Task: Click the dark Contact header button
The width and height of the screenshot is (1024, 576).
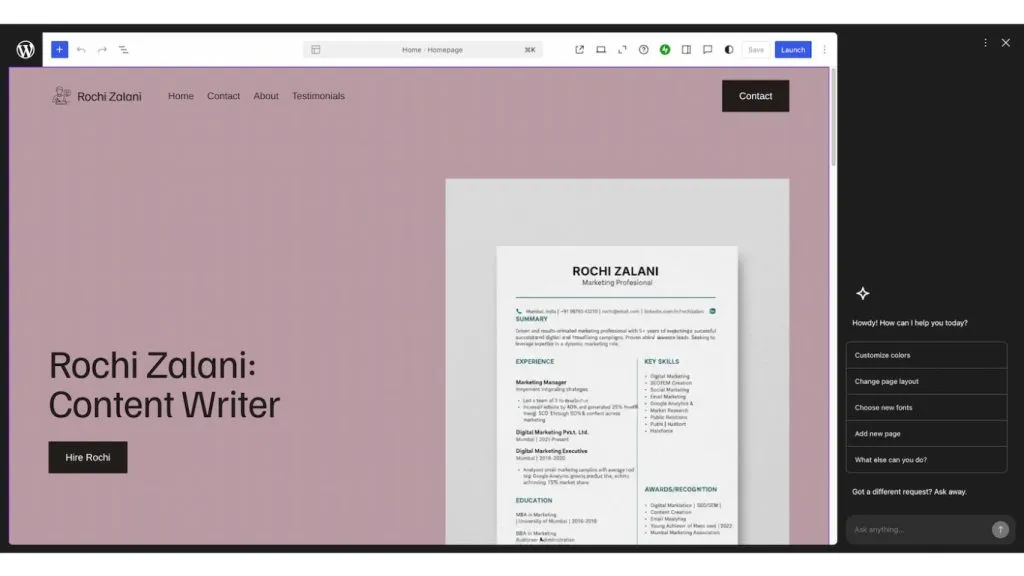Action: pyautogui.click(x=756, y=96)
